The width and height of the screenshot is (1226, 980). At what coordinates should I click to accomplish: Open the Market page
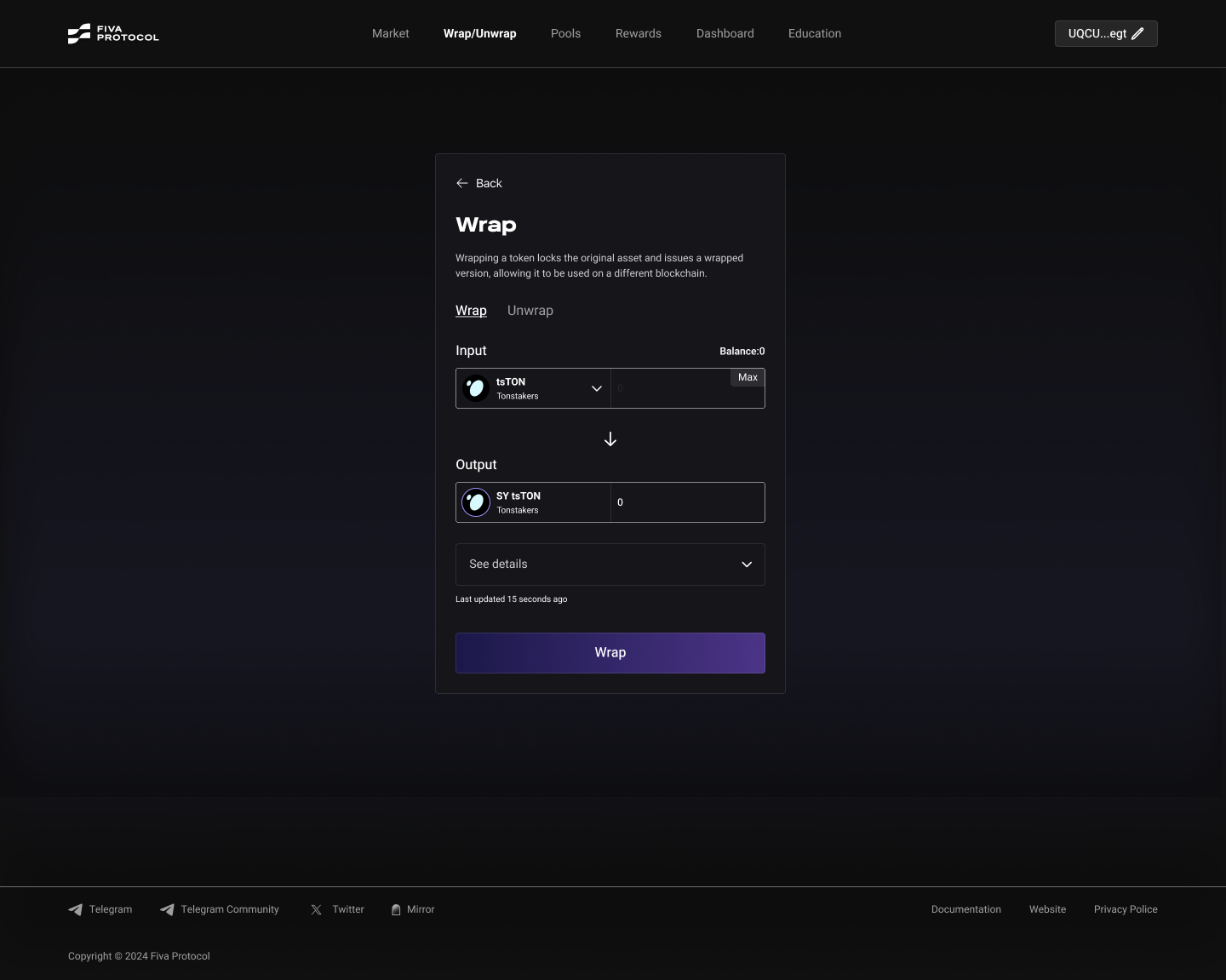pos(390,33)
